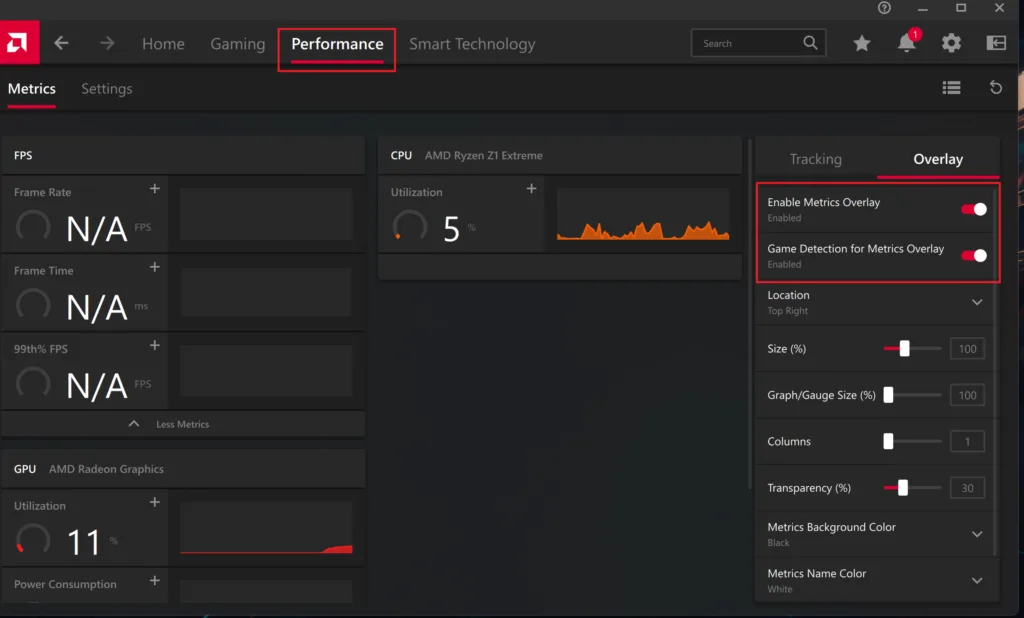Image resolution: width=1024 pixels, height=618 pixels.
Task: Toggle the sidebar panel icon
Action: coord(996,43)
